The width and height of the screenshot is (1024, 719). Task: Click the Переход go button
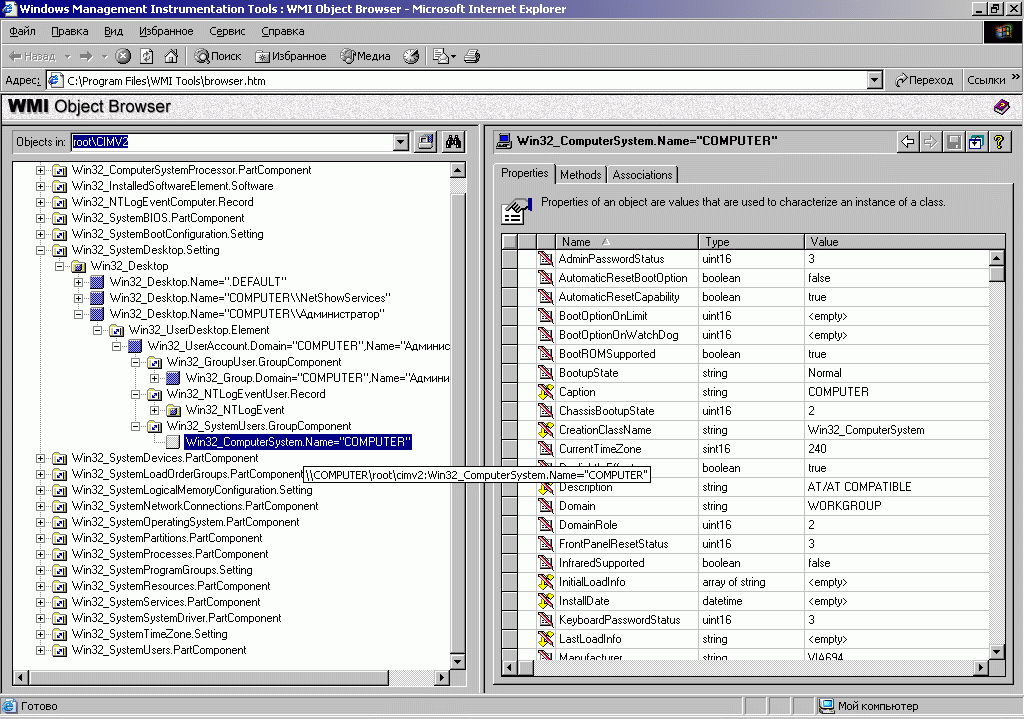[x=923, y=80]
